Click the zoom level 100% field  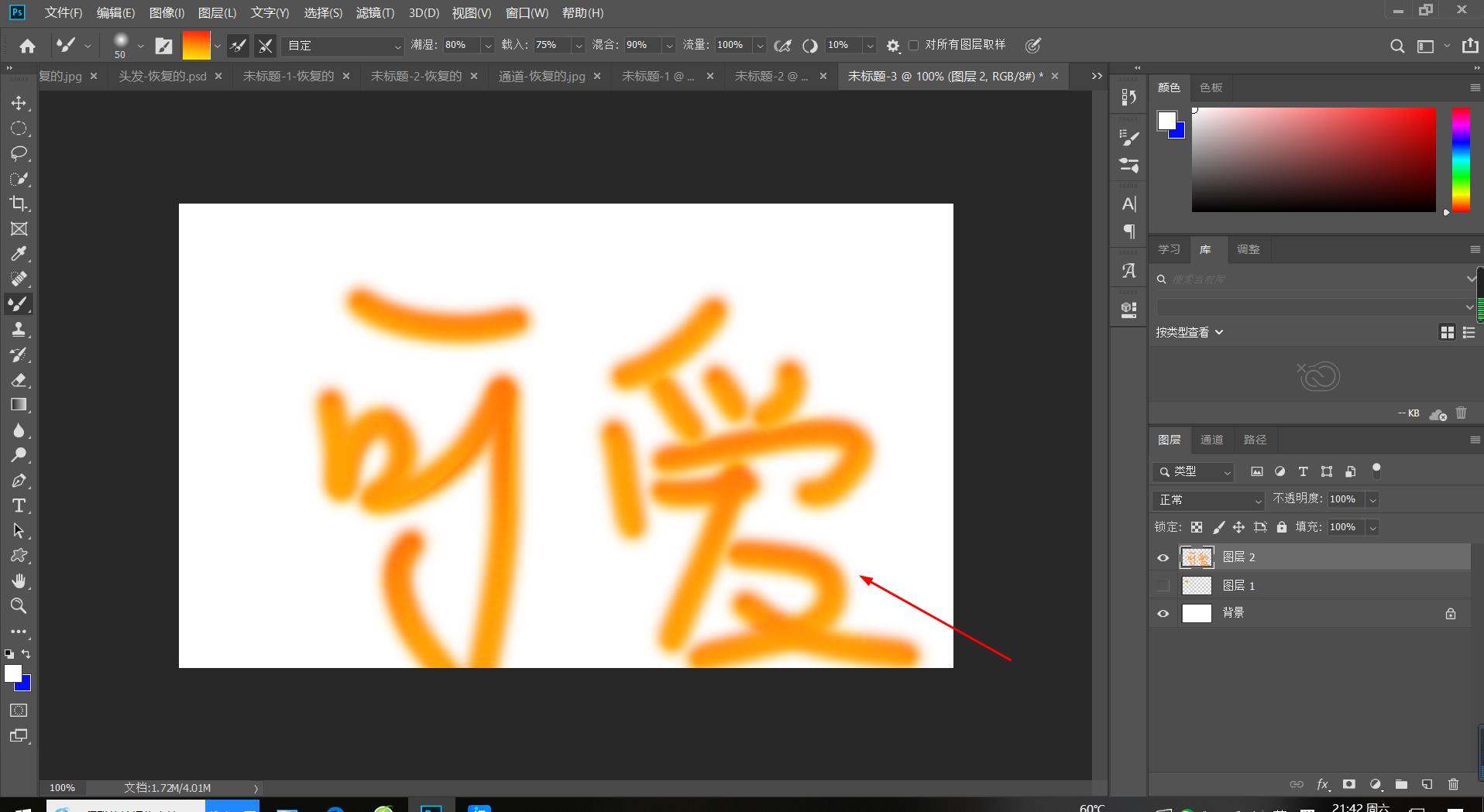[62, 788]
